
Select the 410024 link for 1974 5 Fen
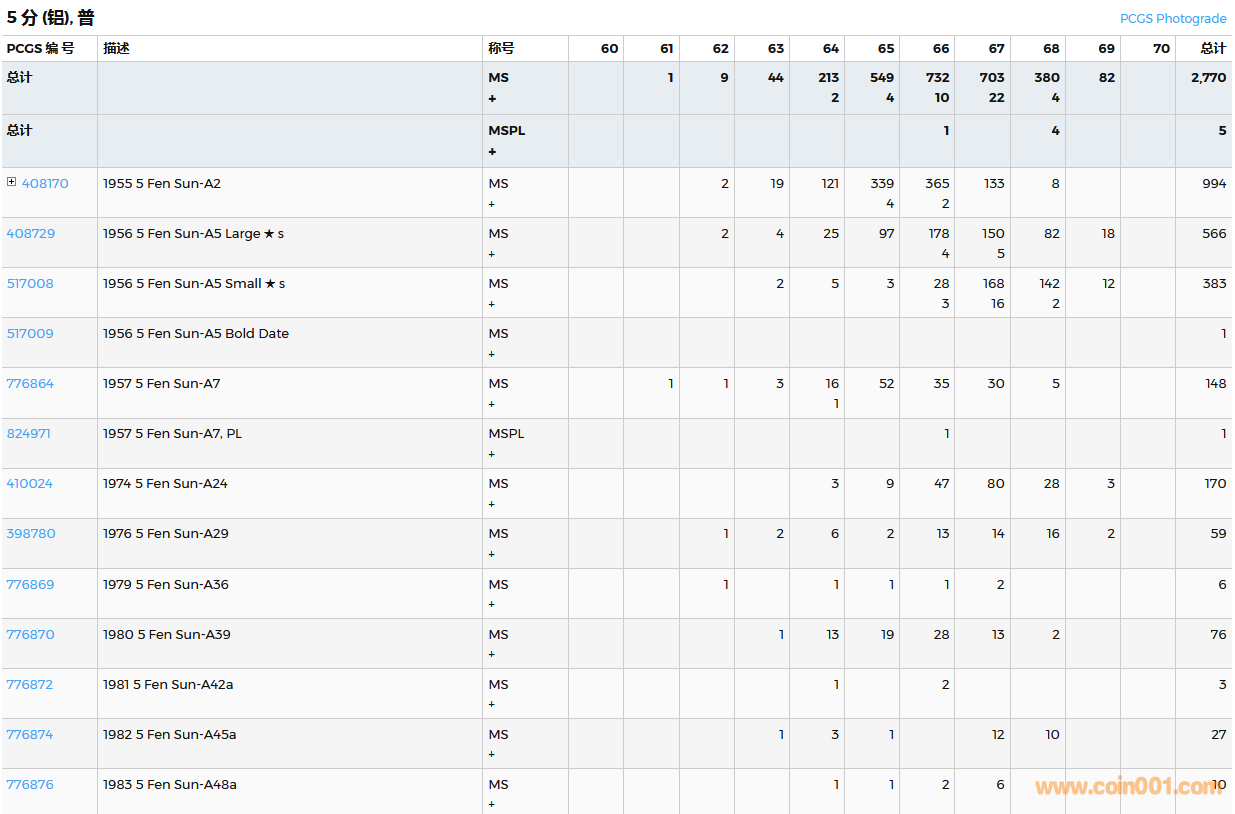30,483
